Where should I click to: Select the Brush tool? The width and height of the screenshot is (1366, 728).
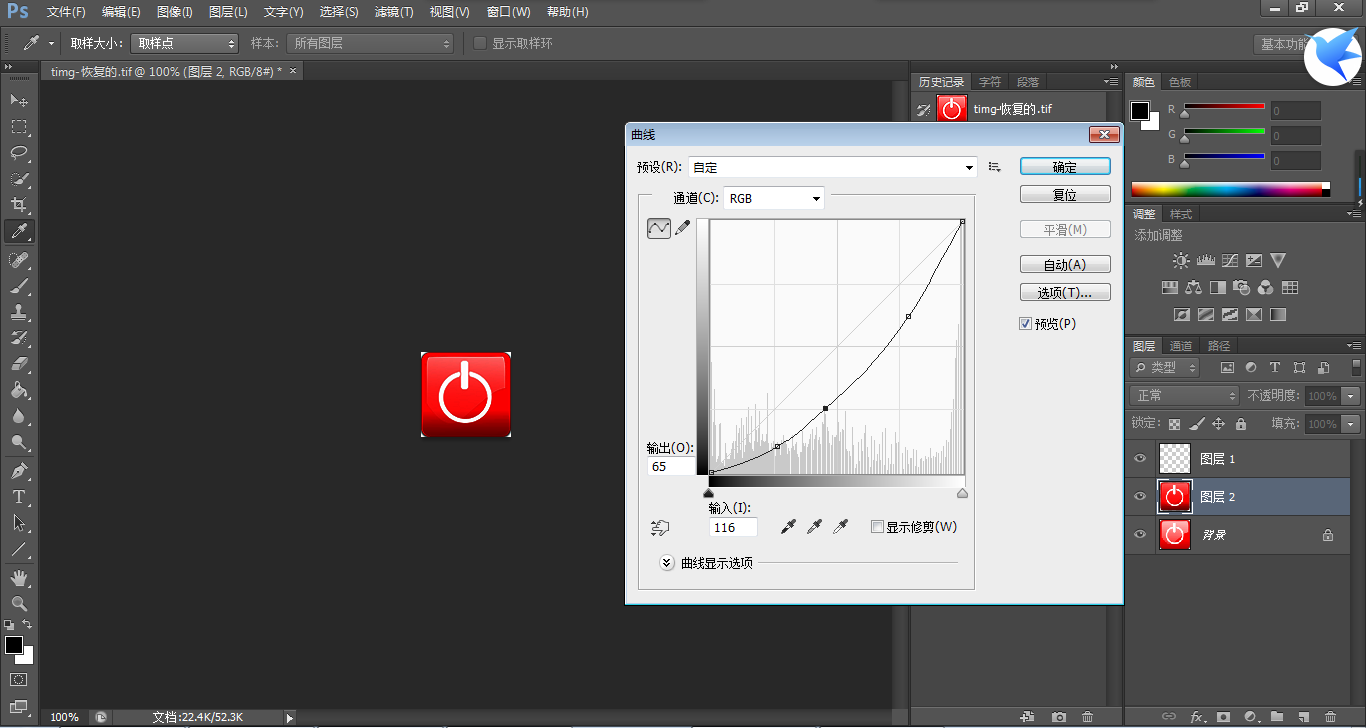coord(19,286)
